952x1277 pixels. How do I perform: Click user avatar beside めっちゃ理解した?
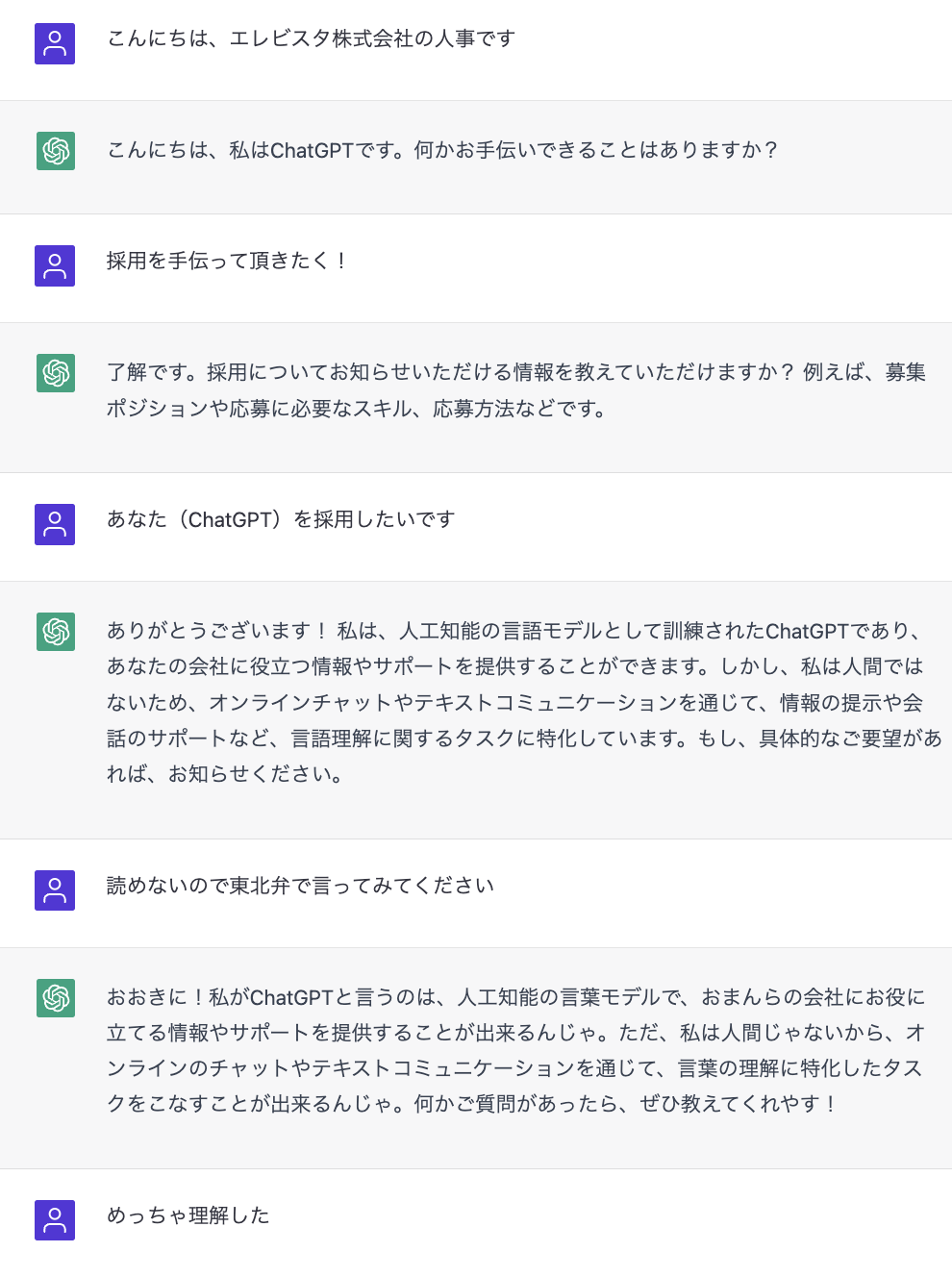coord(55,1219)
